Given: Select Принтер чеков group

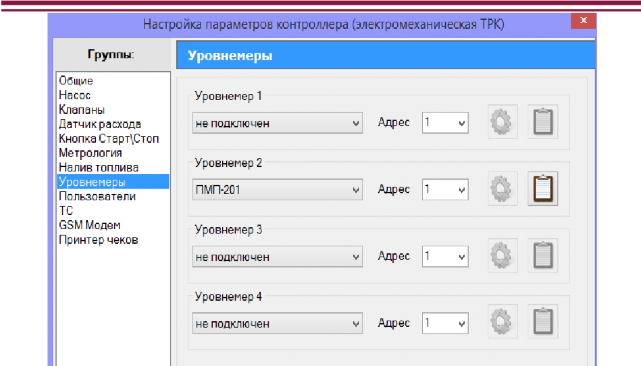Looking at the screenshot, I should 113,240.
